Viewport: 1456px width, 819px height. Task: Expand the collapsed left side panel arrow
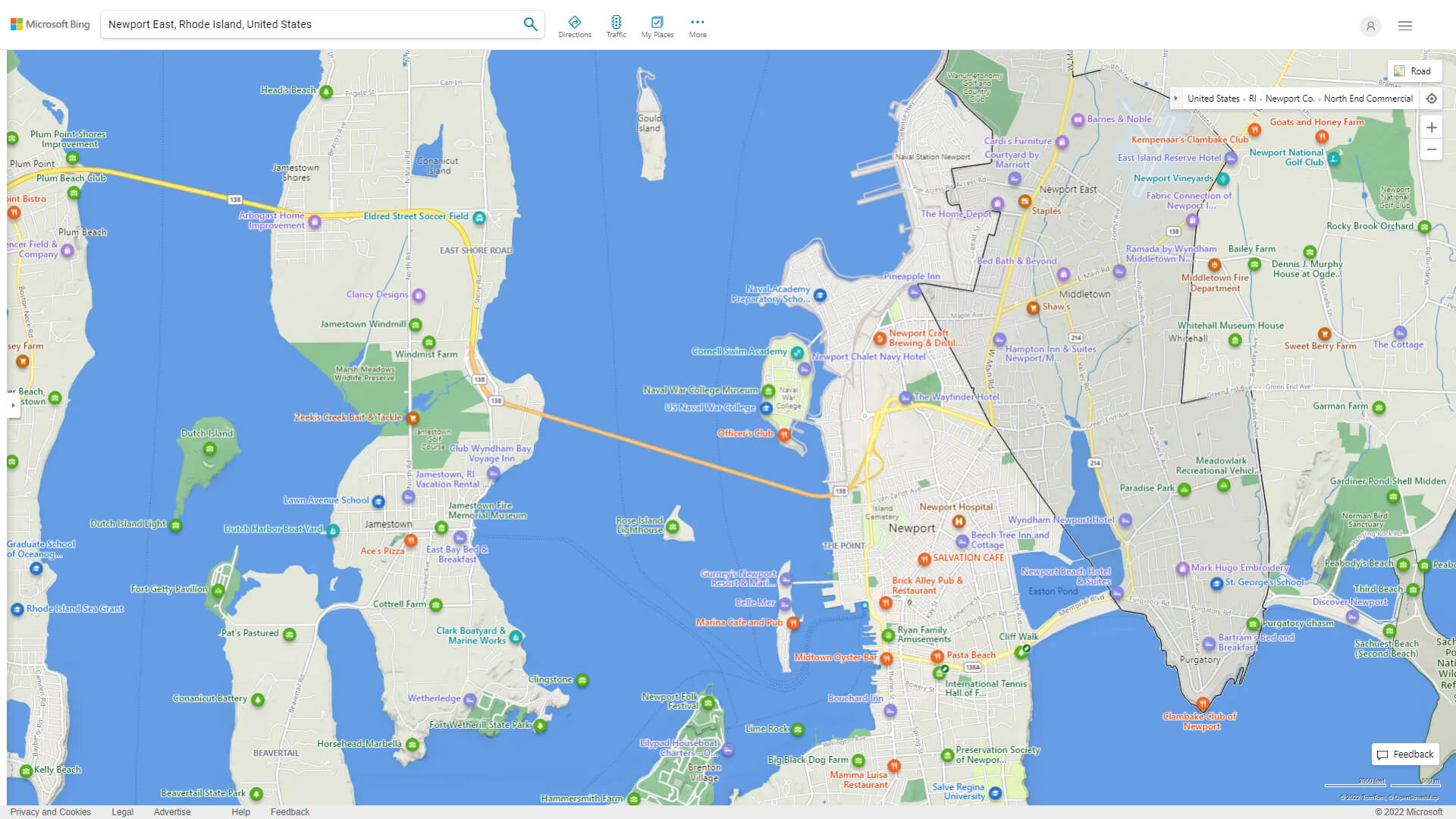pos(13,406)
